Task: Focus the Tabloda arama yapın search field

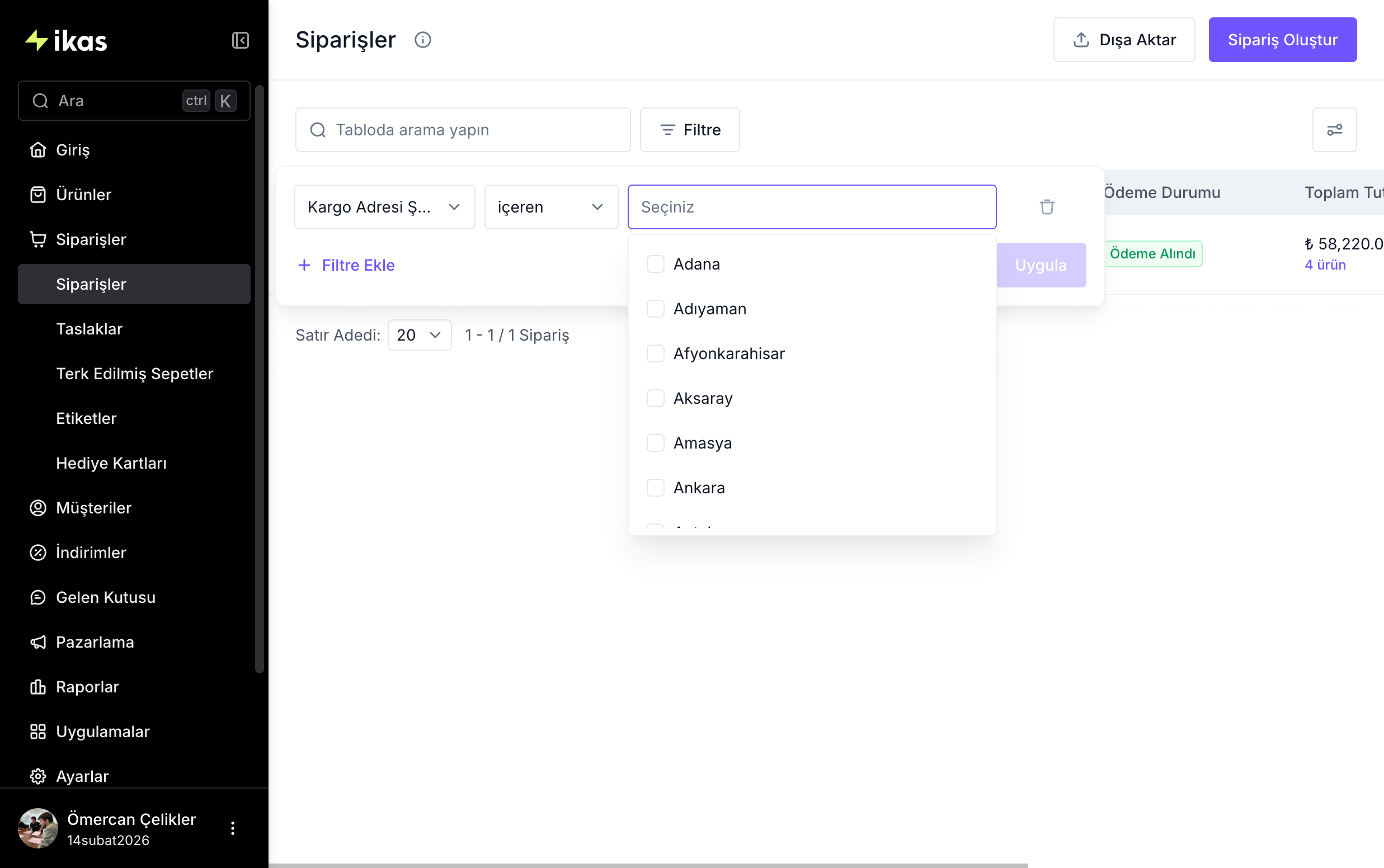Action: pyautogui.click(x=463, y=130)
